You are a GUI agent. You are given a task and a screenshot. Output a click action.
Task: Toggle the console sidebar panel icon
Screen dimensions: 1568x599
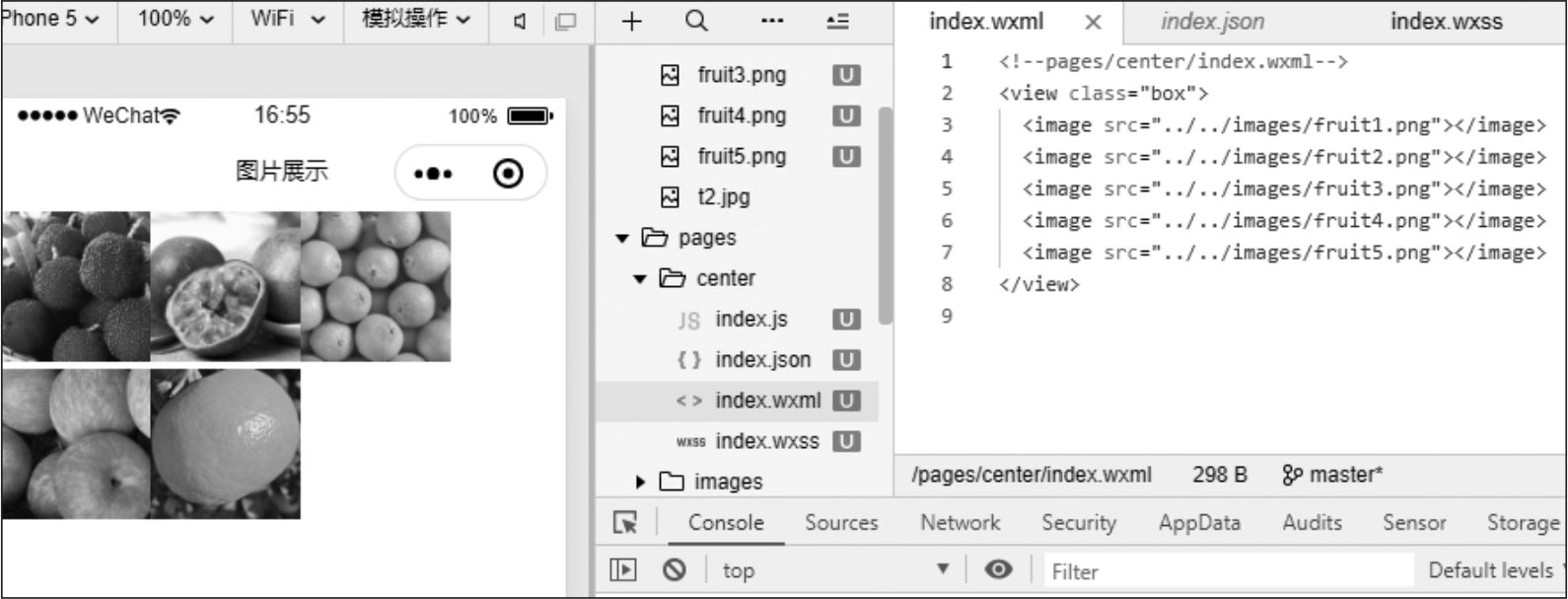pyautogui.click(x=623, y=569)
